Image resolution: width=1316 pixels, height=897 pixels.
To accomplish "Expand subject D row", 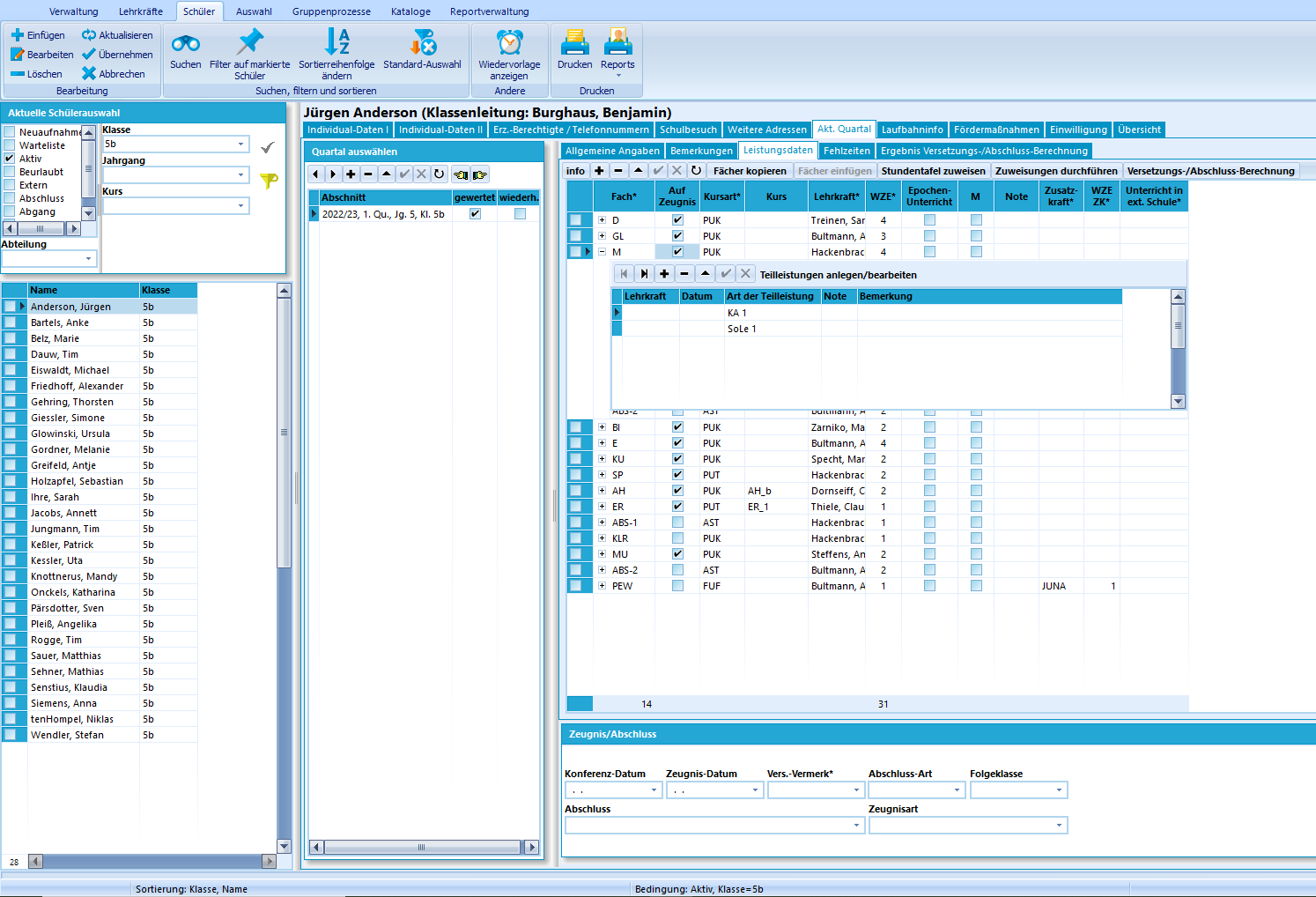I will coord(603,220).
